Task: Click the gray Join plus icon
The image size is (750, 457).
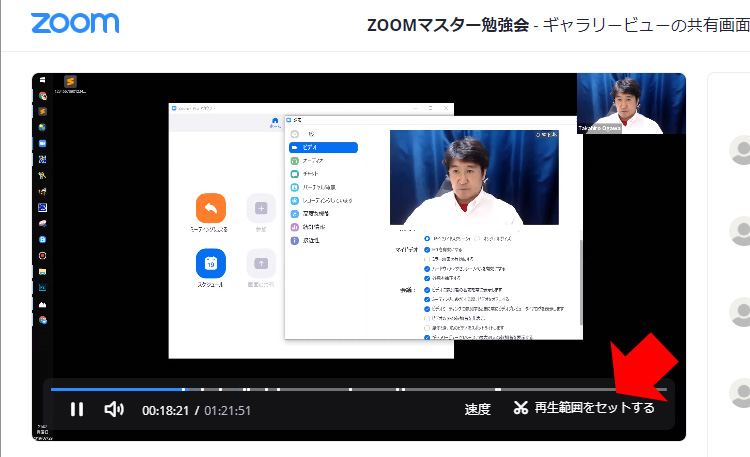Action: tap(261, 208)
